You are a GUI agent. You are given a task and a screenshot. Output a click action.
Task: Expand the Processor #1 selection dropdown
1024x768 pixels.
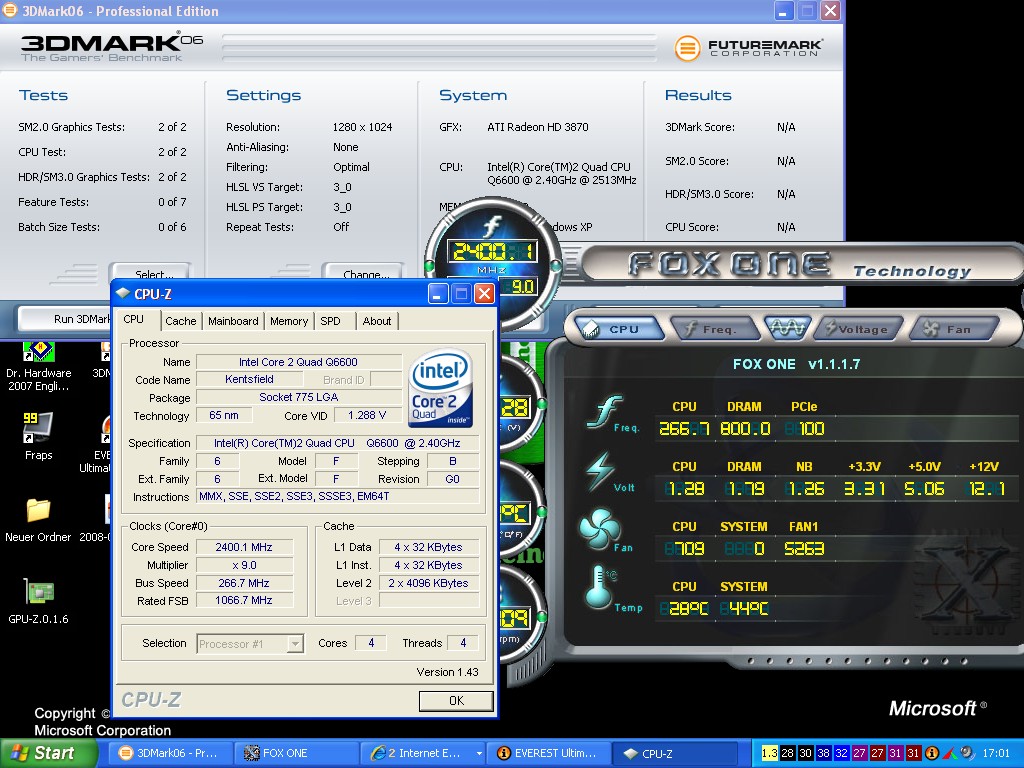click(295, 644)
